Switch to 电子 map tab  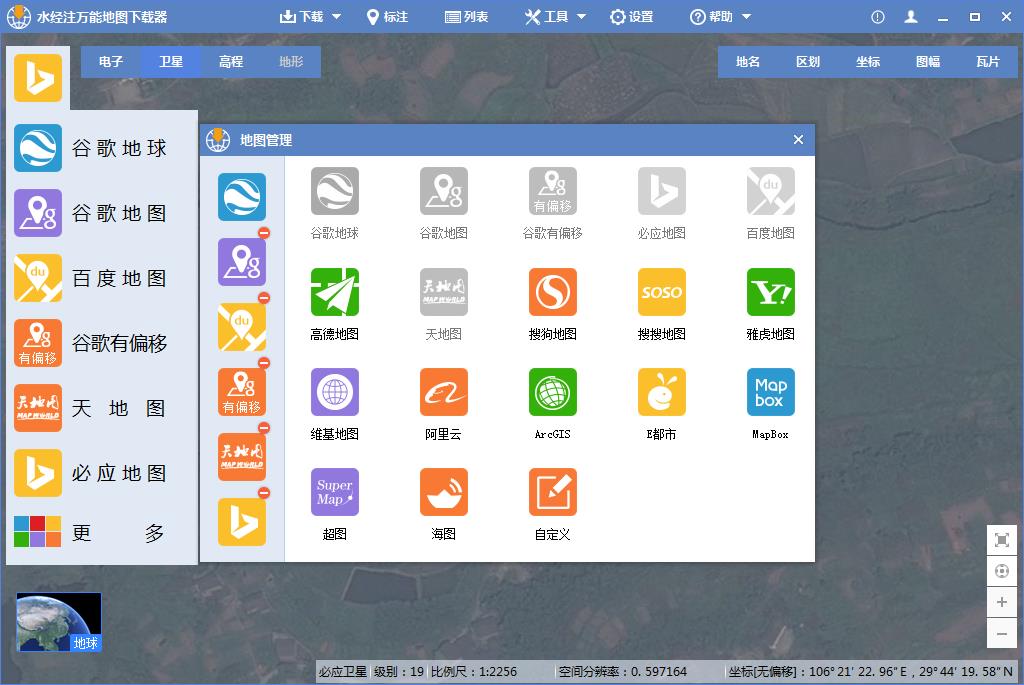111,61
